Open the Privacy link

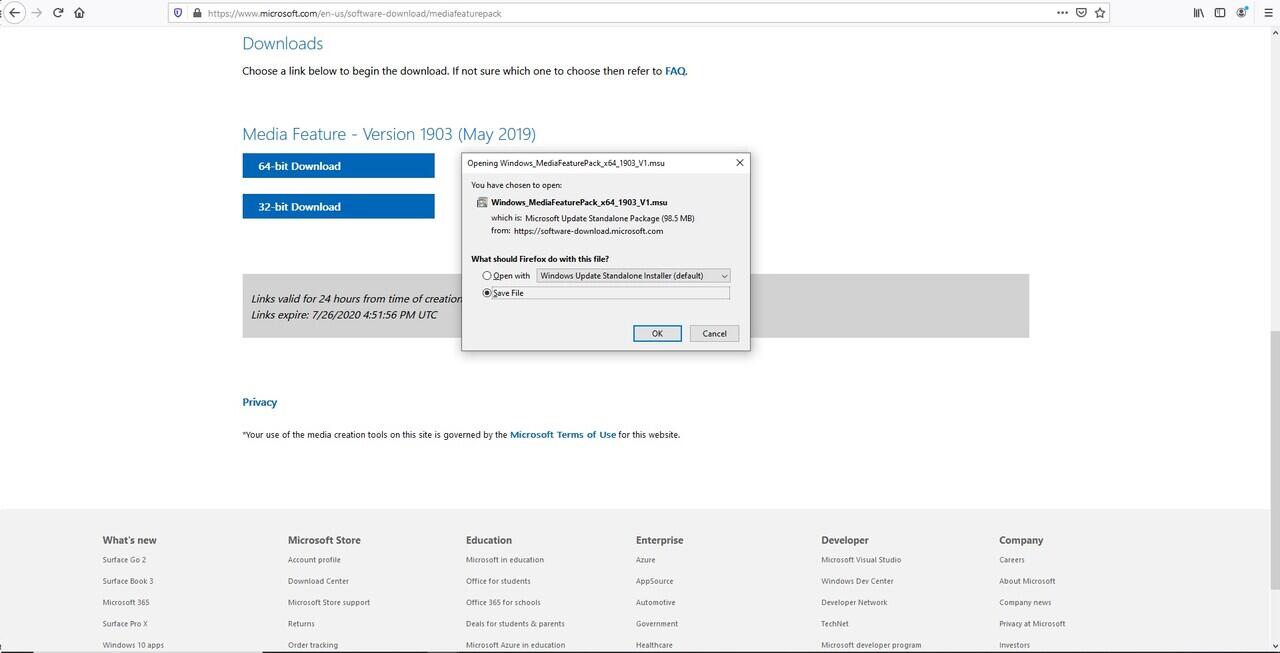(259, 402)
